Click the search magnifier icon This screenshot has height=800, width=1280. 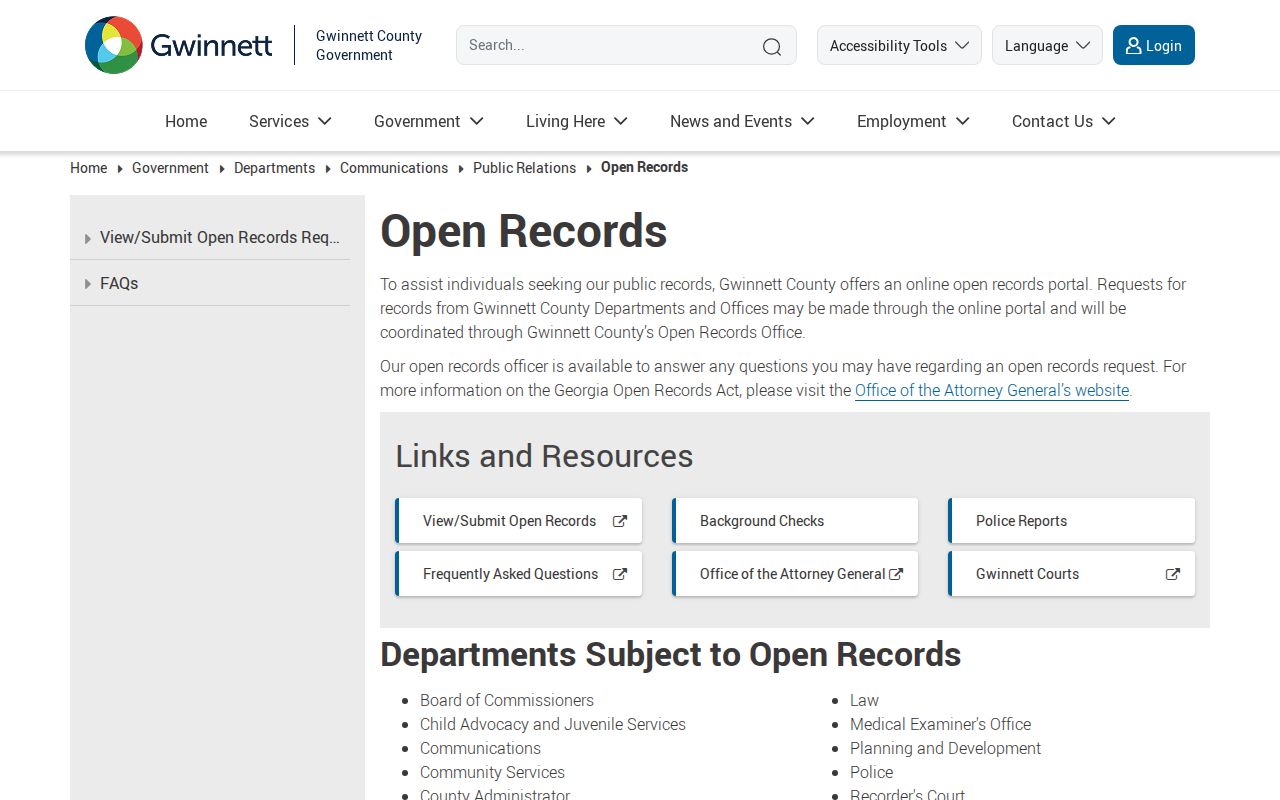[772, 46]
